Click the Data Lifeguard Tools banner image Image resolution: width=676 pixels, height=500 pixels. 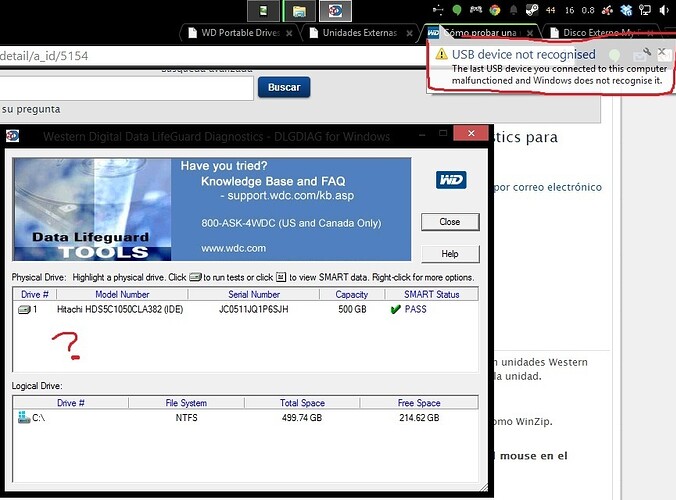[x=92, y=209]
